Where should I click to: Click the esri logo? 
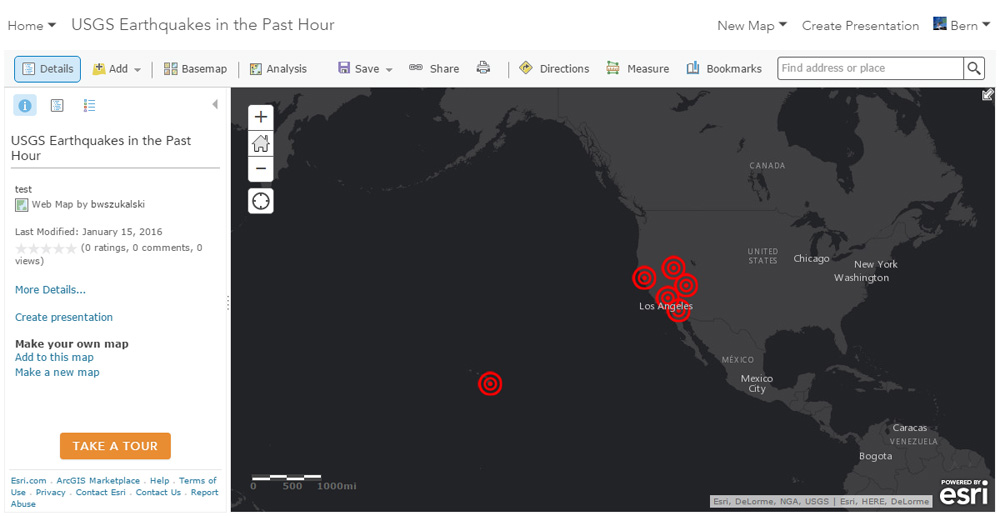pos(962,492)
